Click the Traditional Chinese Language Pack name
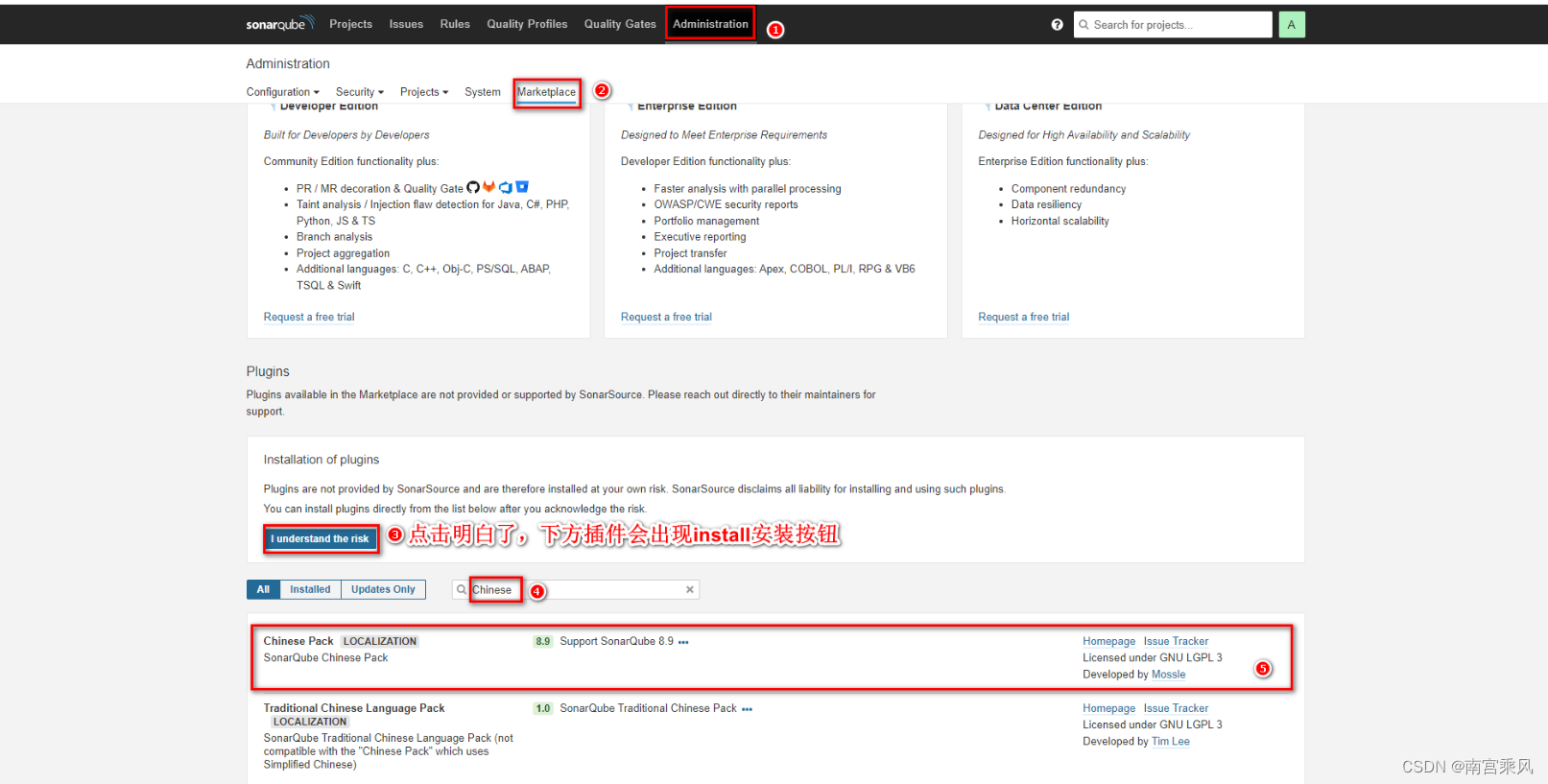Screen dimensions: 1548x784 click(x=354, y=709)
